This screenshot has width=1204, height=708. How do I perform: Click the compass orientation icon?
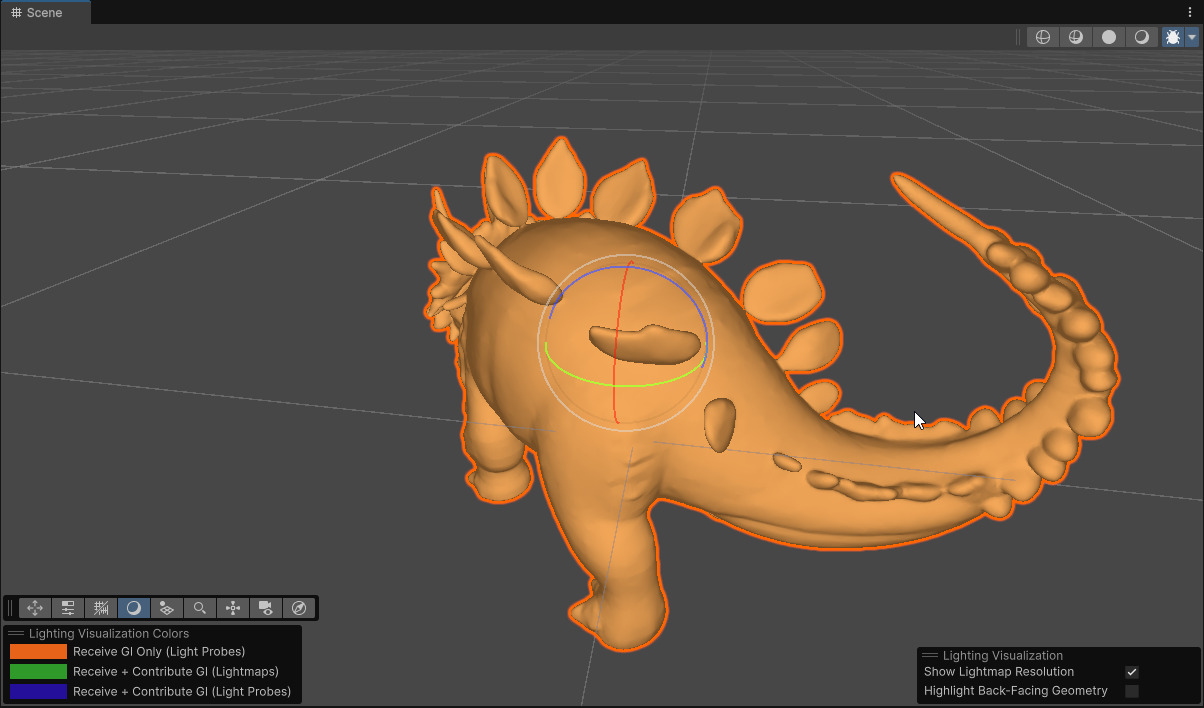pos(299,608)
